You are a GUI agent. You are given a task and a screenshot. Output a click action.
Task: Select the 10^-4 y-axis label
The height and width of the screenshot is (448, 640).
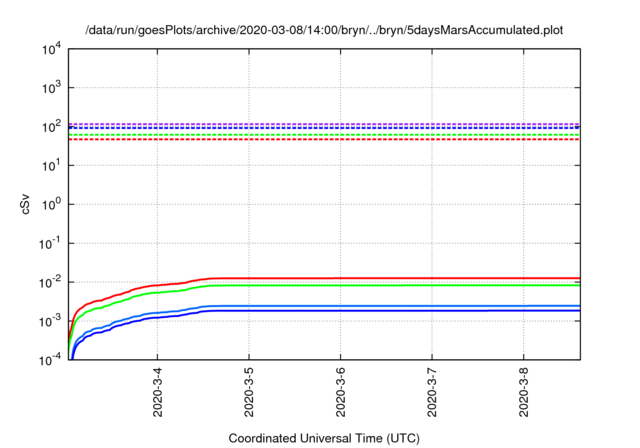click(x=50, y=360)
